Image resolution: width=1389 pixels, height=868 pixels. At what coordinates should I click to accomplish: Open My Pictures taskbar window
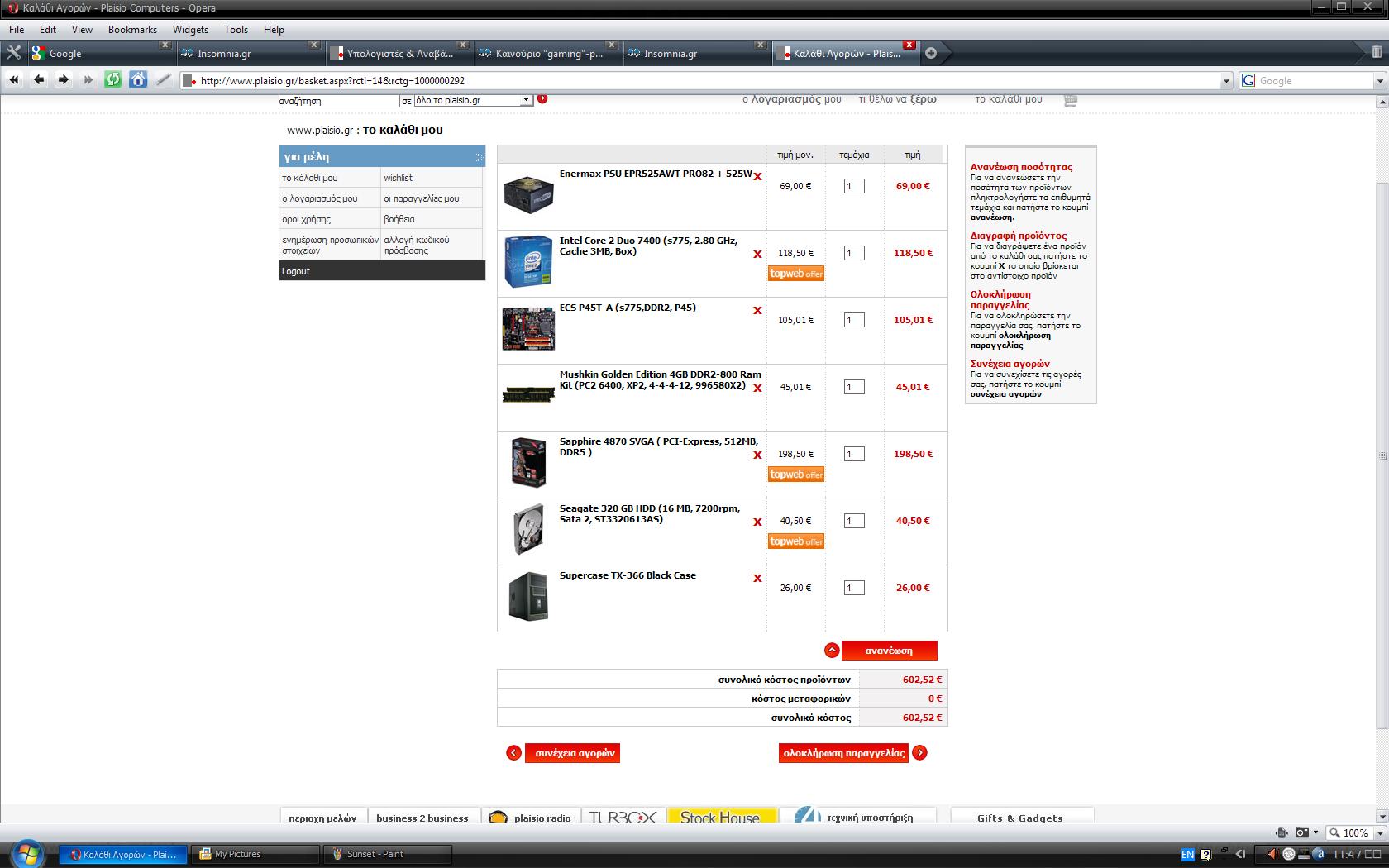[x=255, y=854]
